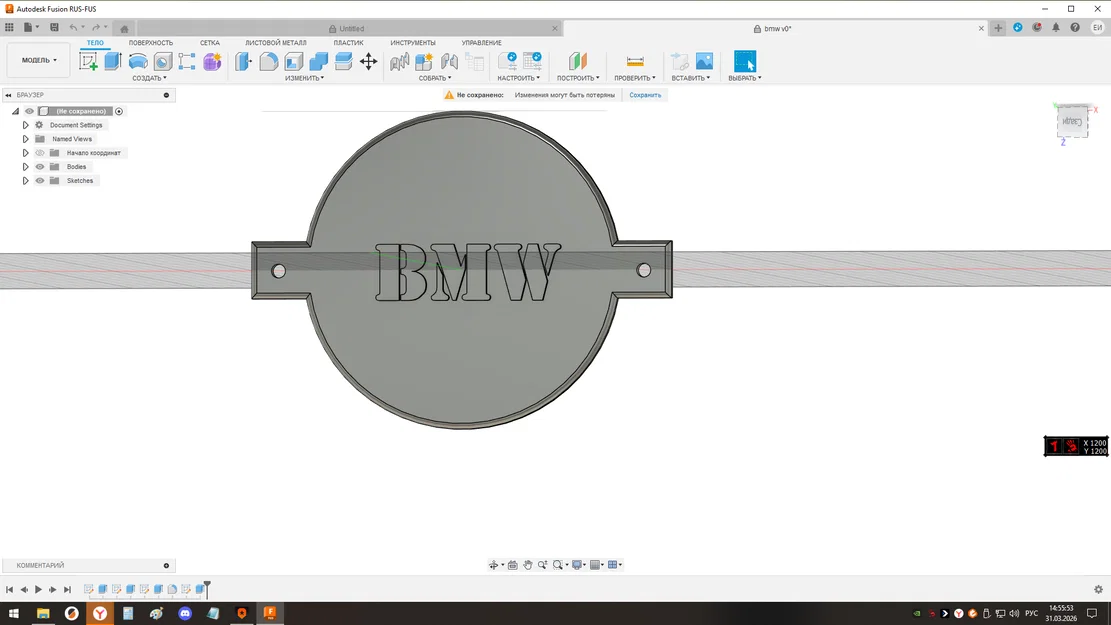Open the СОЗДАТЬ dropdown menu
1111x625 pixels.
148,77
